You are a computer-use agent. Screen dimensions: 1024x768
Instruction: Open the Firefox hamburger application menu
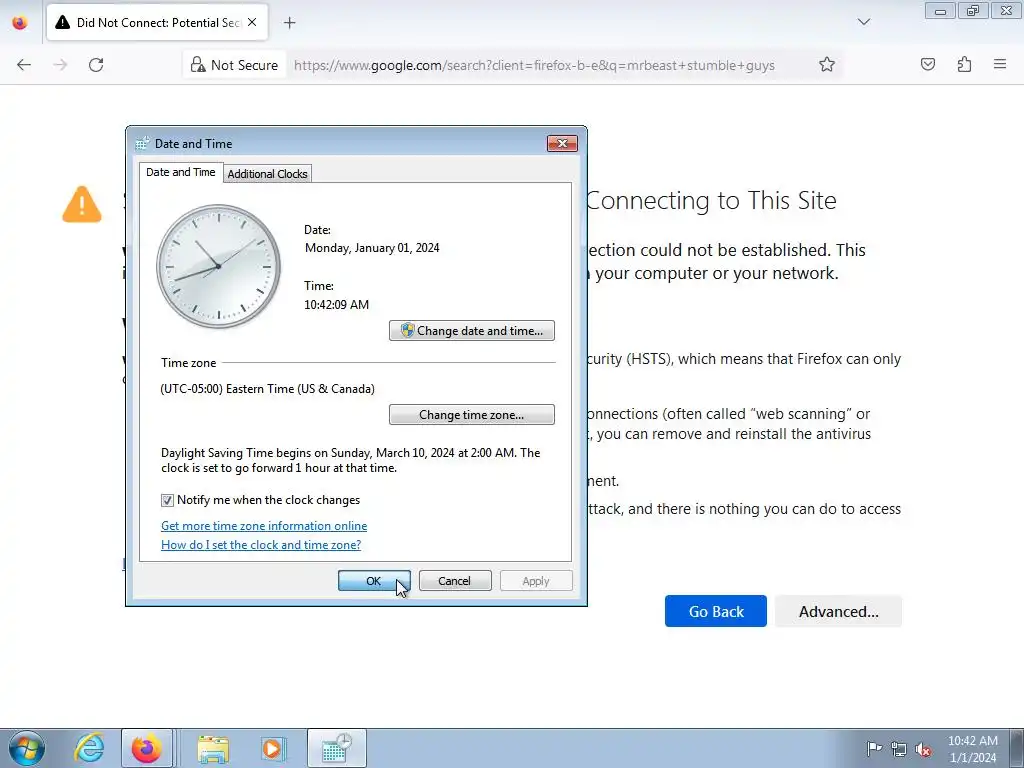[1000, 64]
